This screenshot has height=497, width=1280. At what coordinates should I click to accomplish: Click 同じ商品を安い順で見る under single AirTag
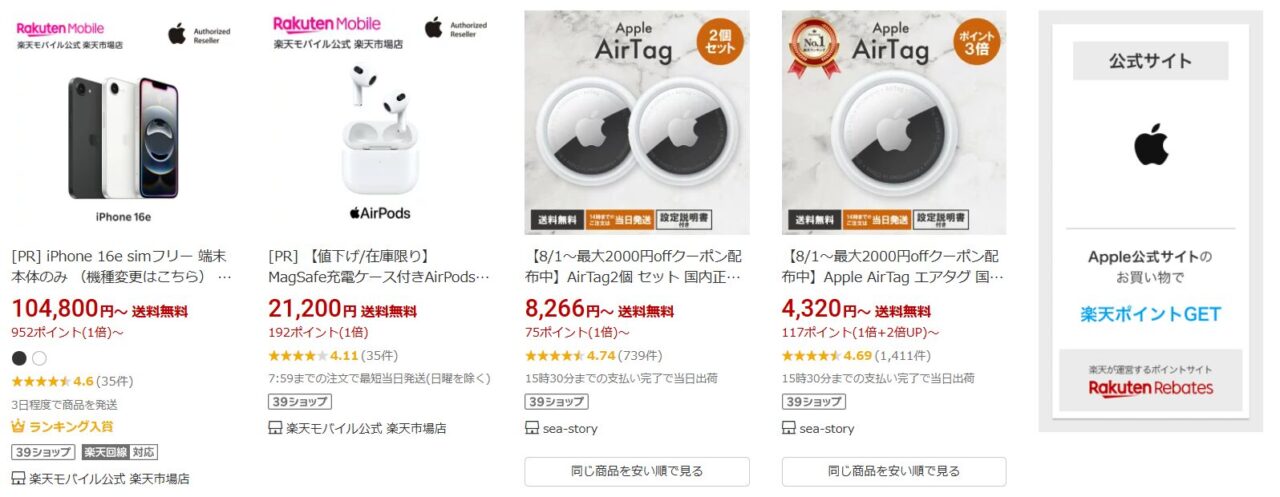coord(894,471)
